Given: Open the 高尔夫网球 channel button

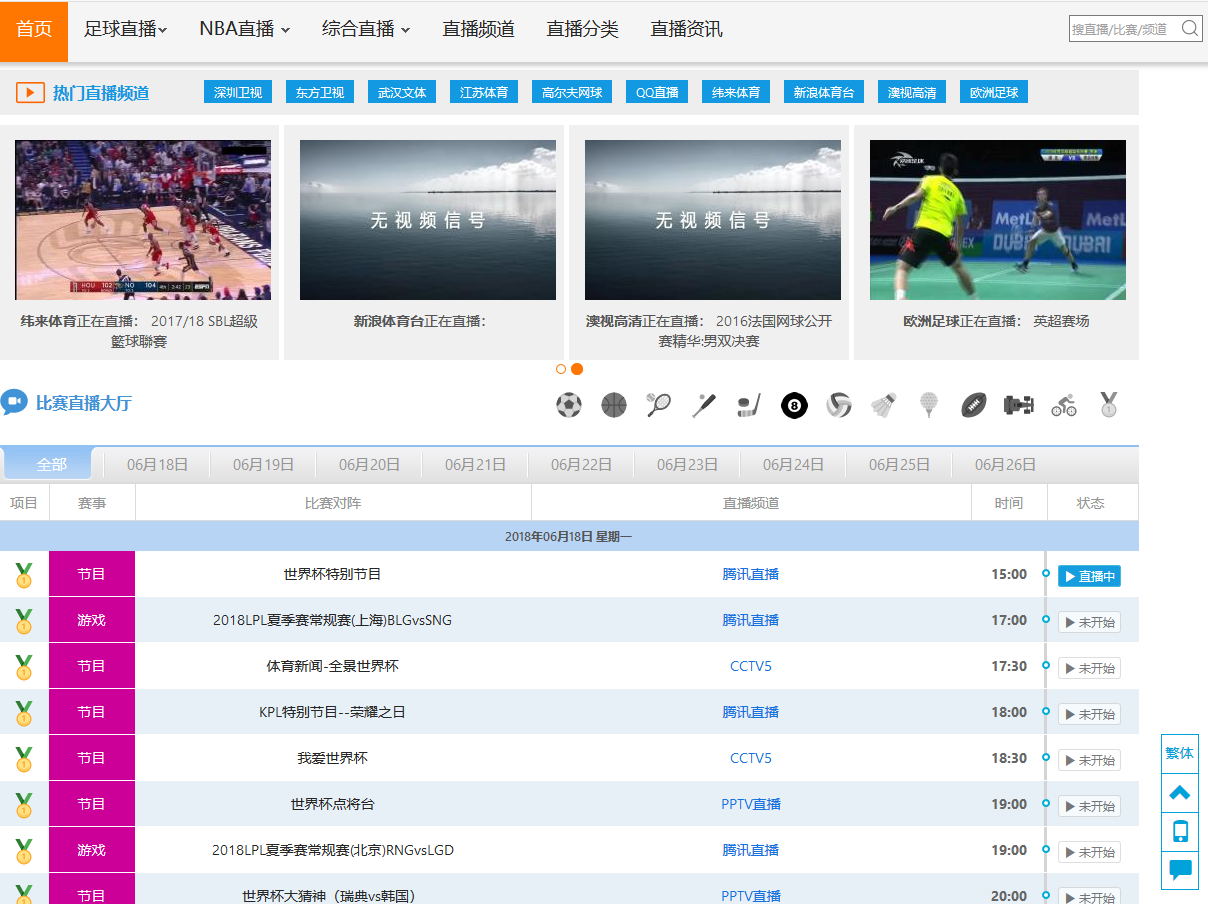Looking at the screenshot, I should (x=572, y=92).
